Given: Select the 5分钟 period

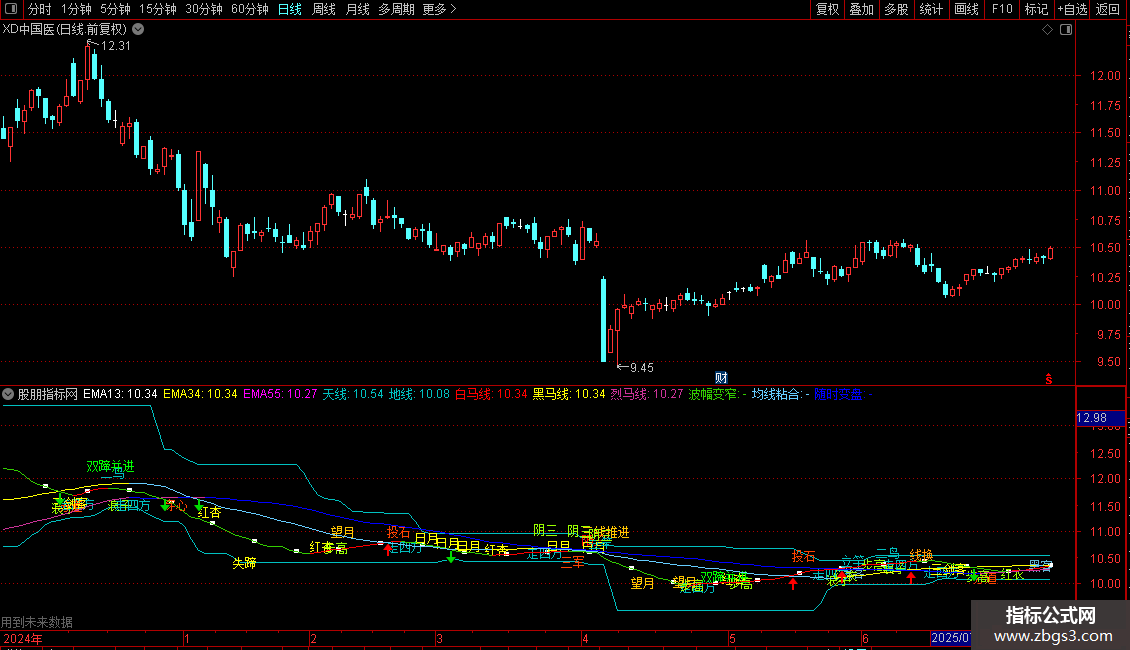Looking at the screenshot, I should click(115, 9).
